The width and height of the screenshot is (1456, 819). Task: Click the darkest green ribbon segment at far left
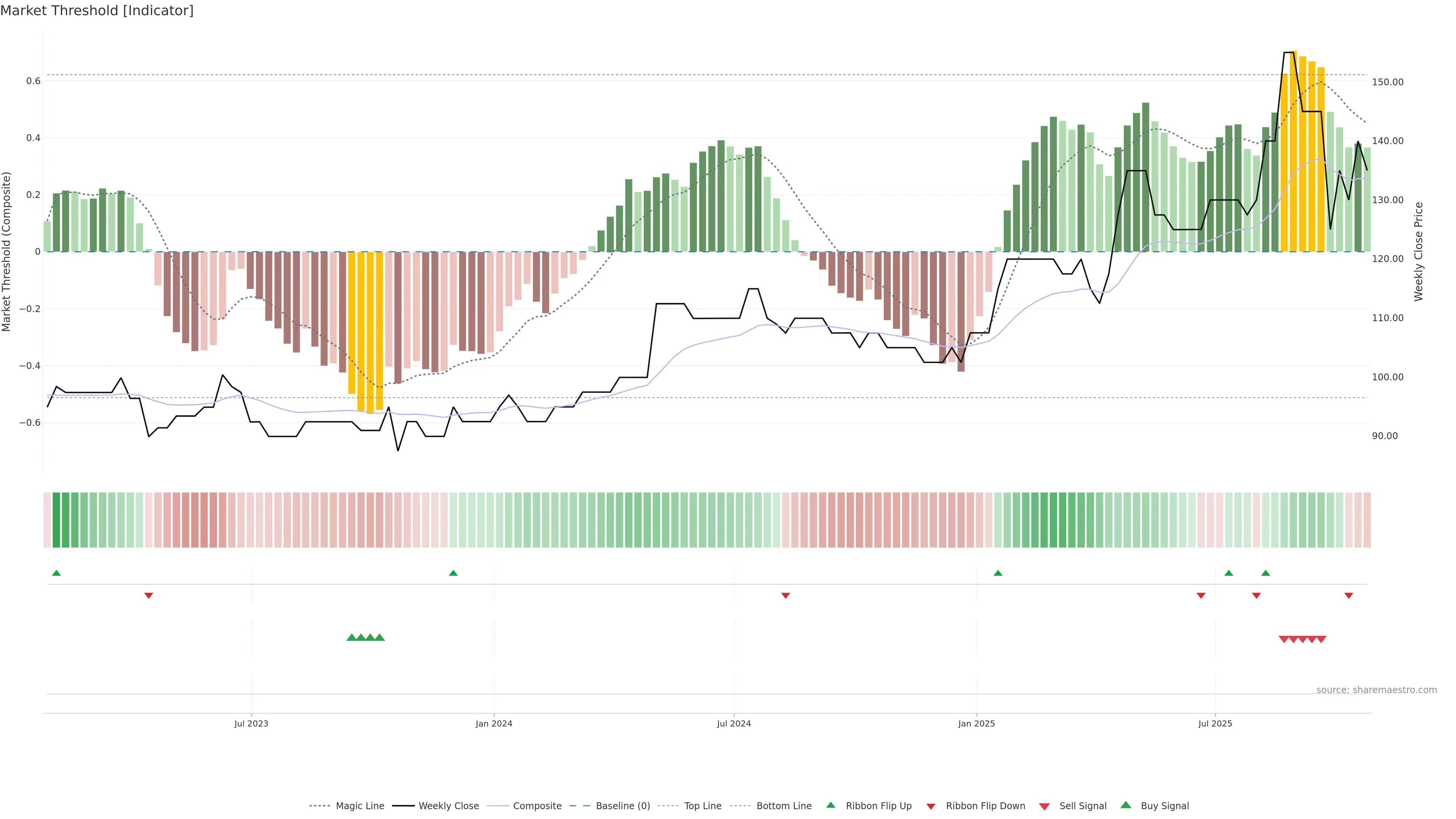point(56,520)
